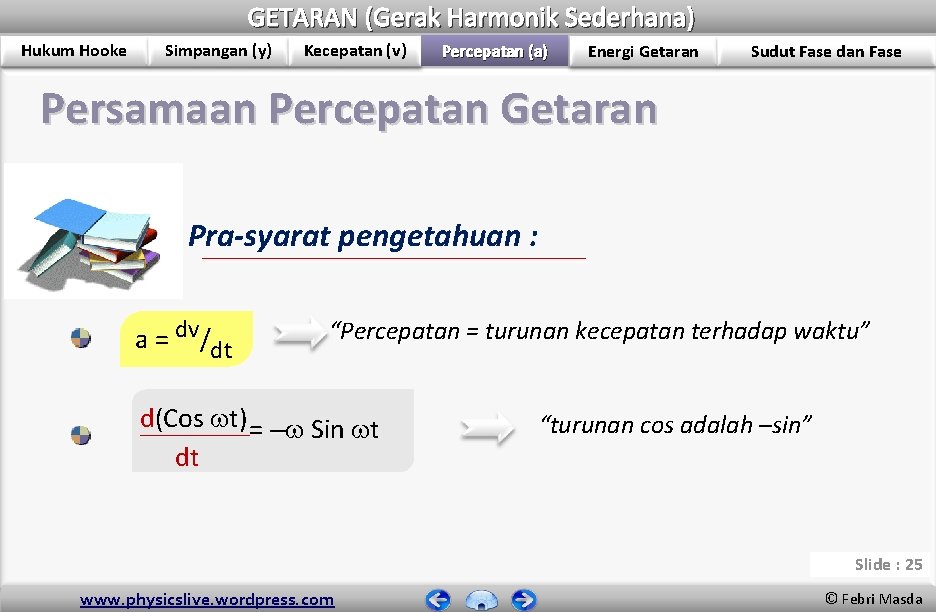
Task: Click 'Pra-syarat pengetahuan :' subtitle
Action: pyautogui.click(x=363, y=236)
